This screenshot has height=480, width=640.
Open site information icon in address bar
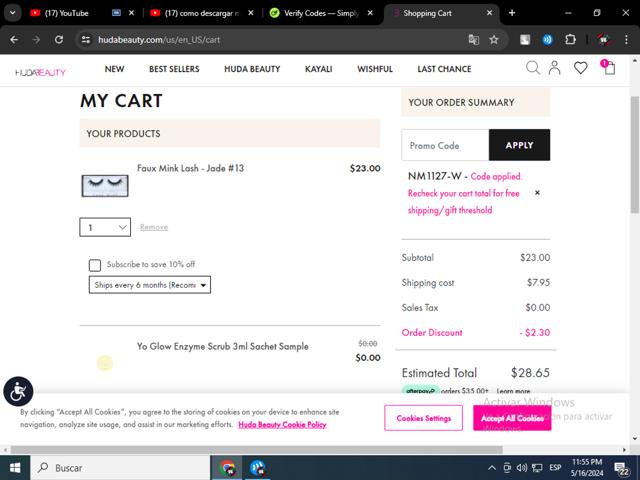tap(86, 40)
